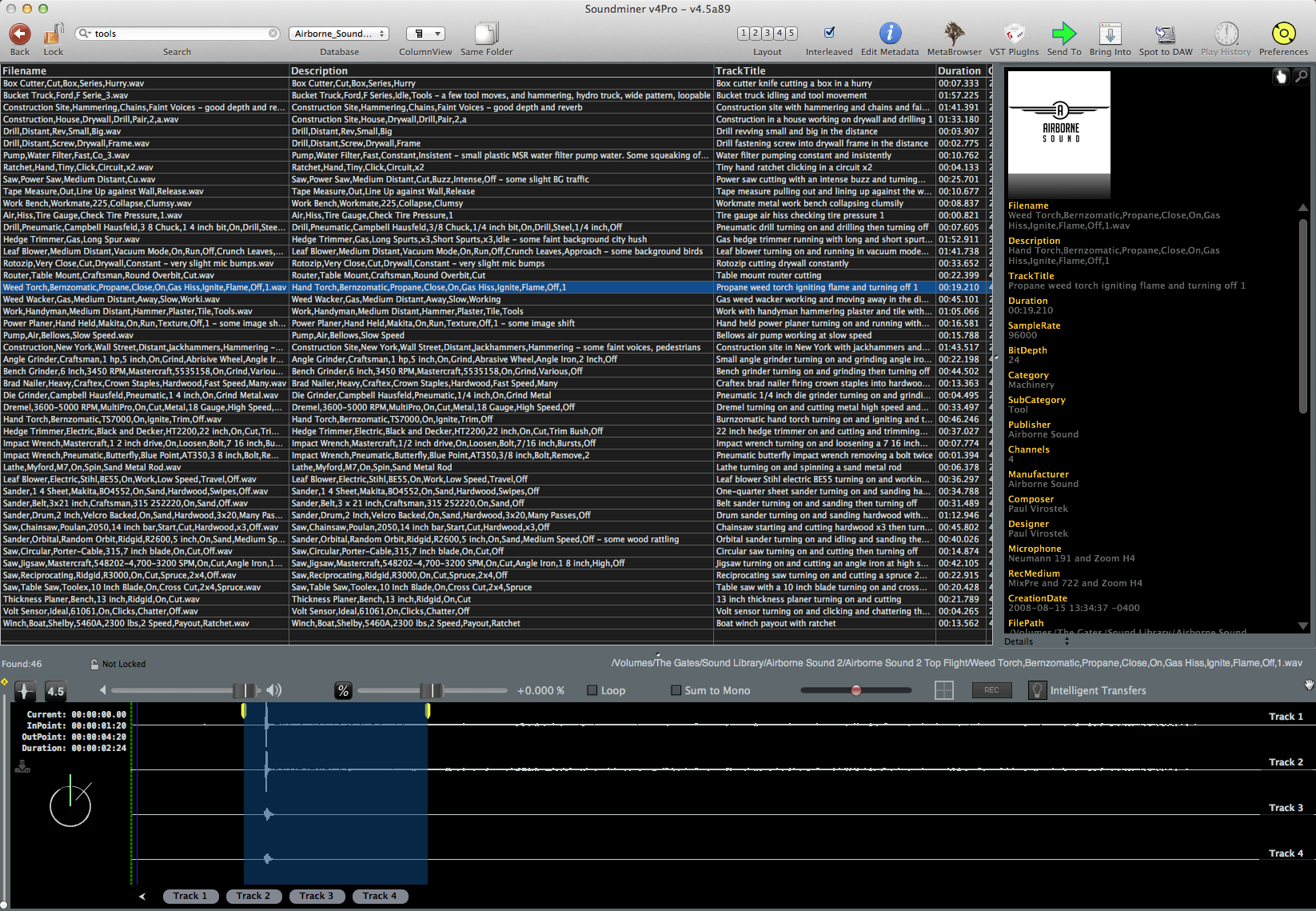Sort by Duration column header
The height and width of the screenshot is (911, 1316).
[x=961, y=70]
